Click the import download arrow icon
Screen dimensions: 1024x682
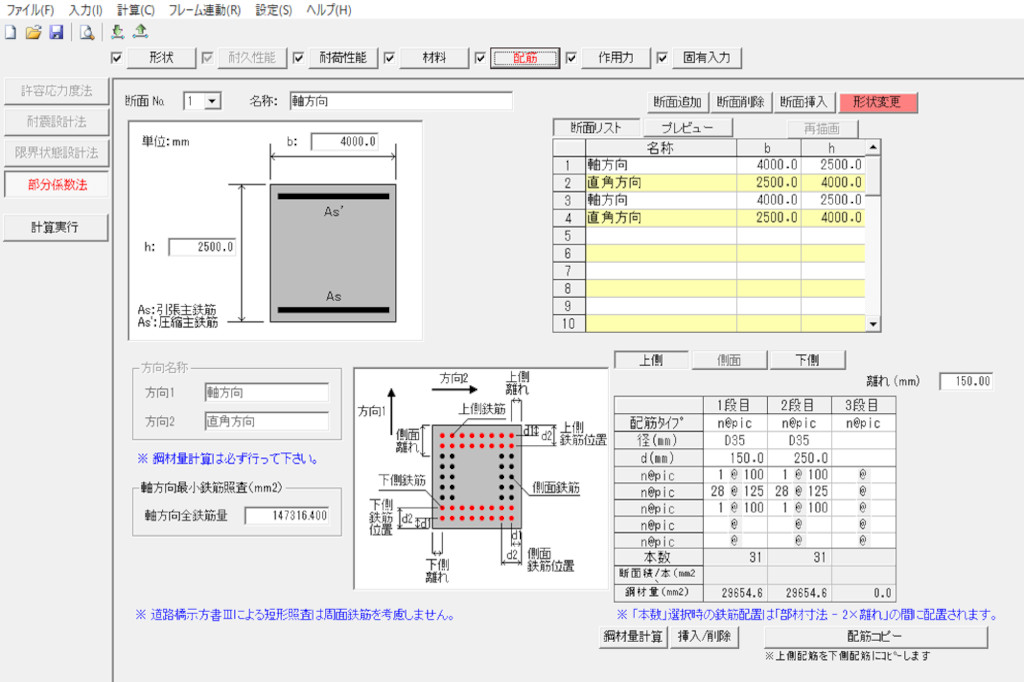(x=117, y=31)
